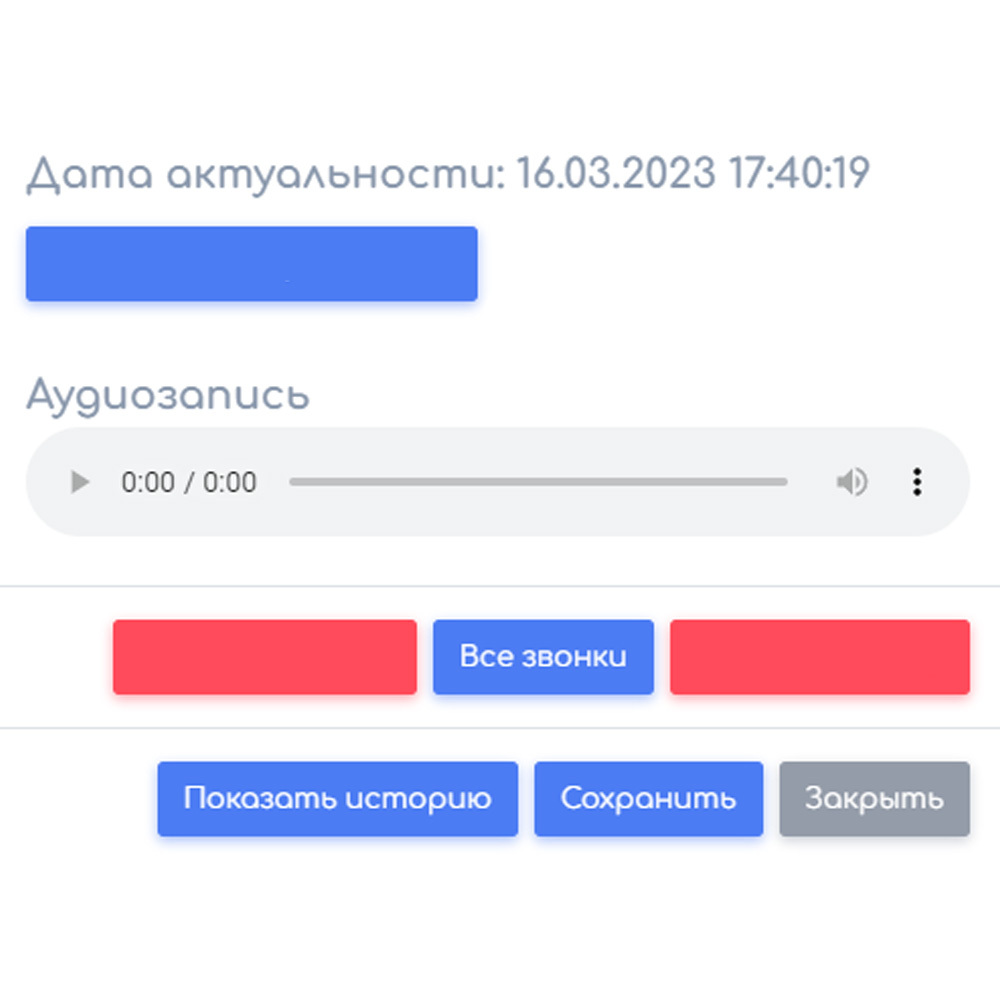
Task: Jump to the far right end of the audio seek bar
Action: 785,482
